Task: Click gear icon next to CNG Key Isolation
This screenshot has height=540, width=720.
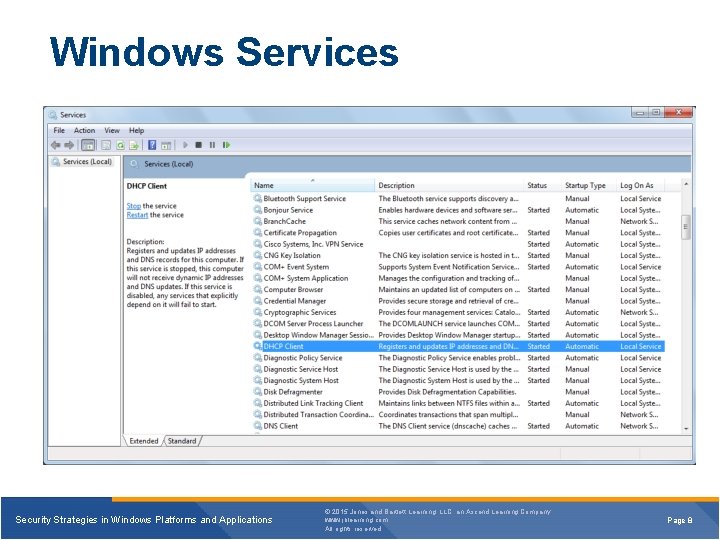Action: tap(258, 255)
